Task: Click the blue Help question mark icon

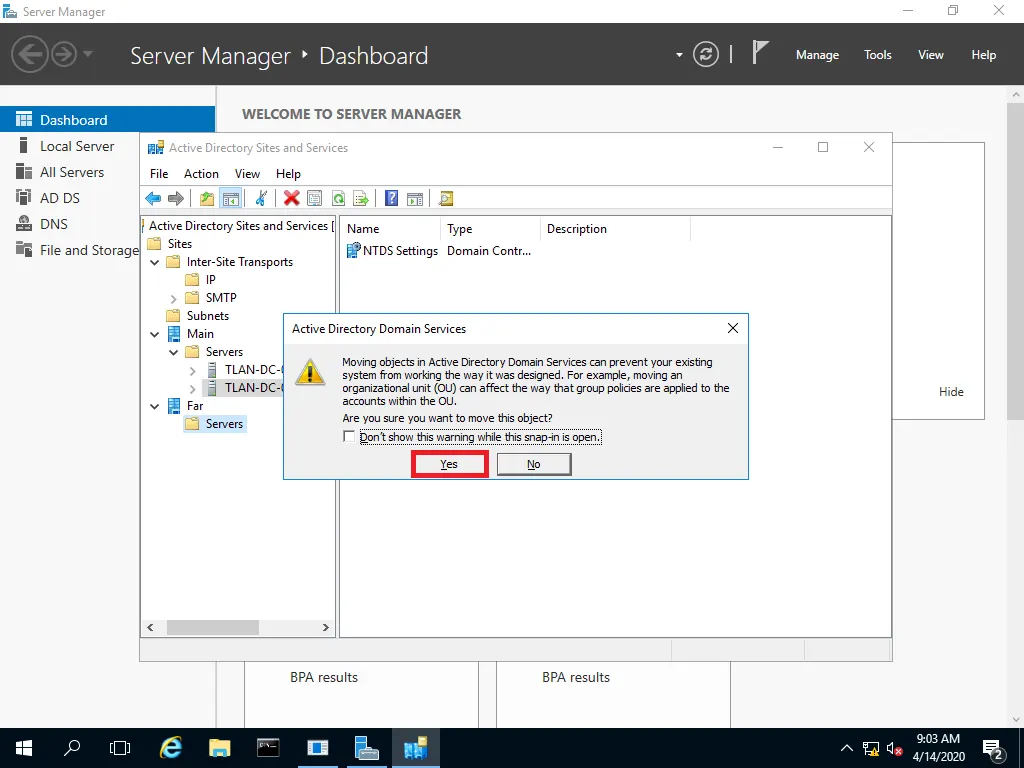Action: pyautogui.click(x=391, y=199)
